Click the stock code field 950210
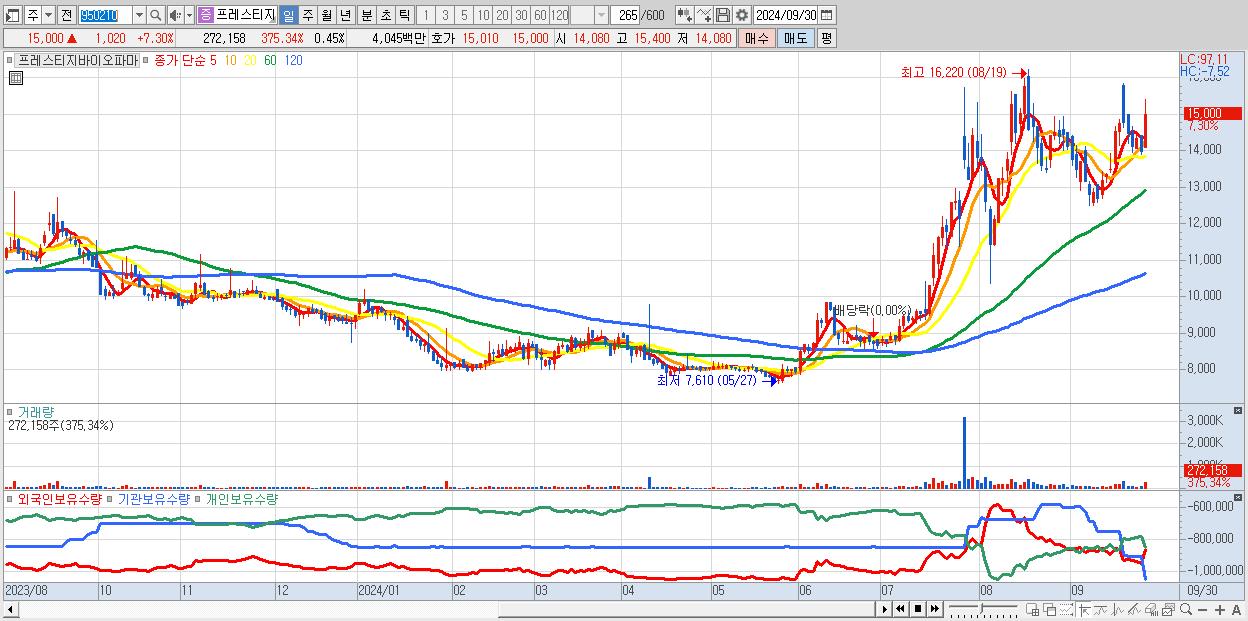1248x621 pixels. click(104, 15)
